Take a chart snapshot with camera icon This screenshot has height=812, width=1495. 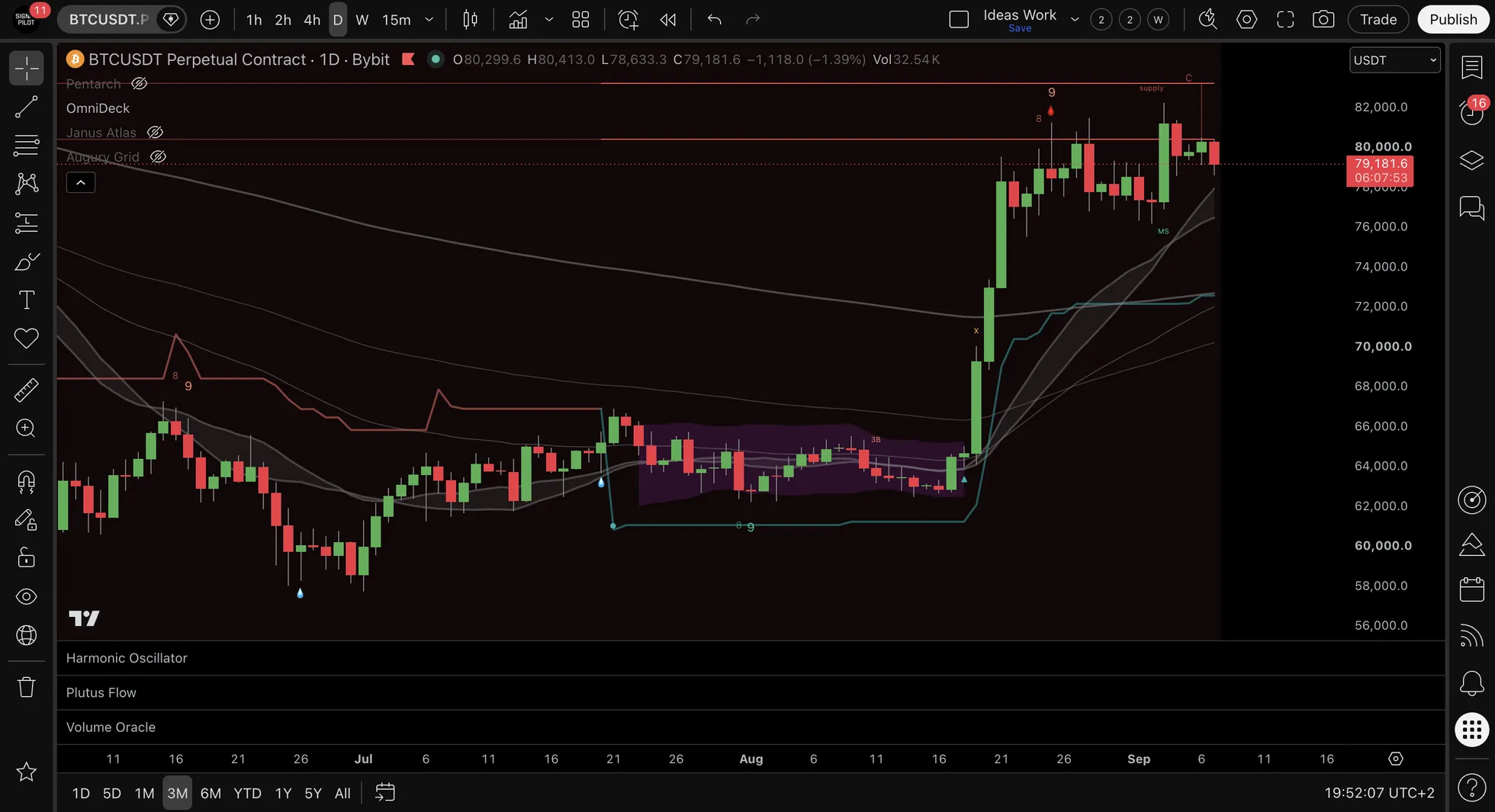pyautogui.click(x=1323, y=20)
